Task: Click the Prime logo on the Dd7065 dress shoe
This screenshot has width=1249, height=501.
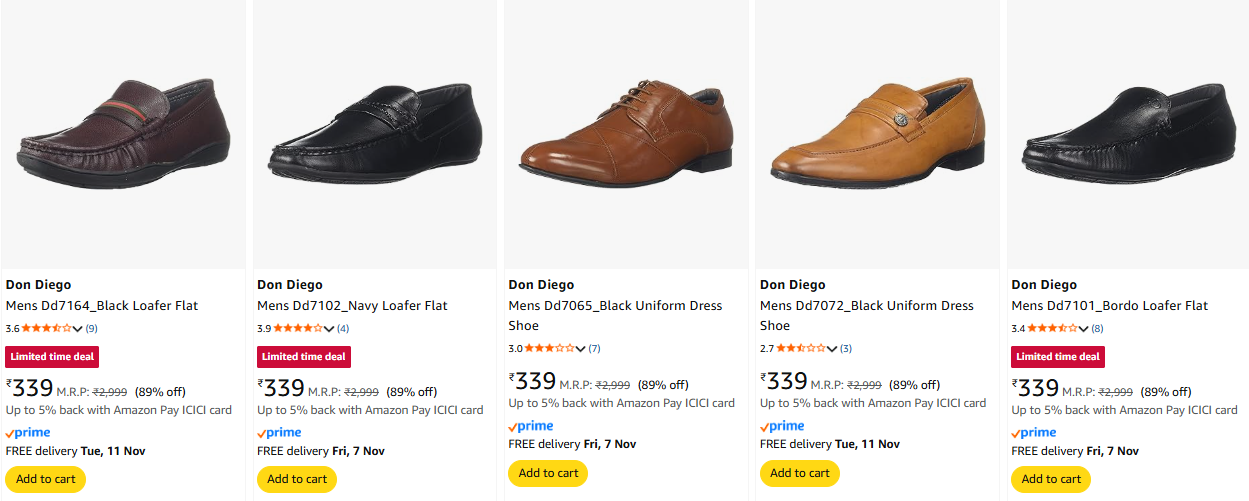Action: pos(531,426)
